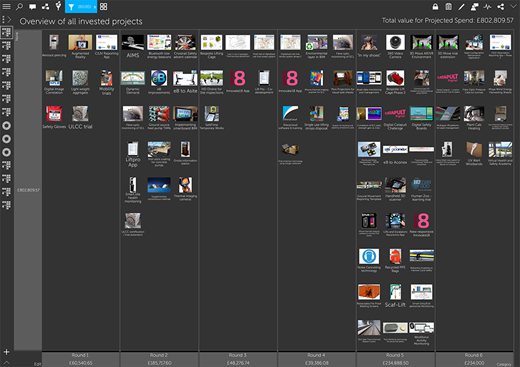Open the search magnifier tool
The image size is (520, 367).
[19, 6]
